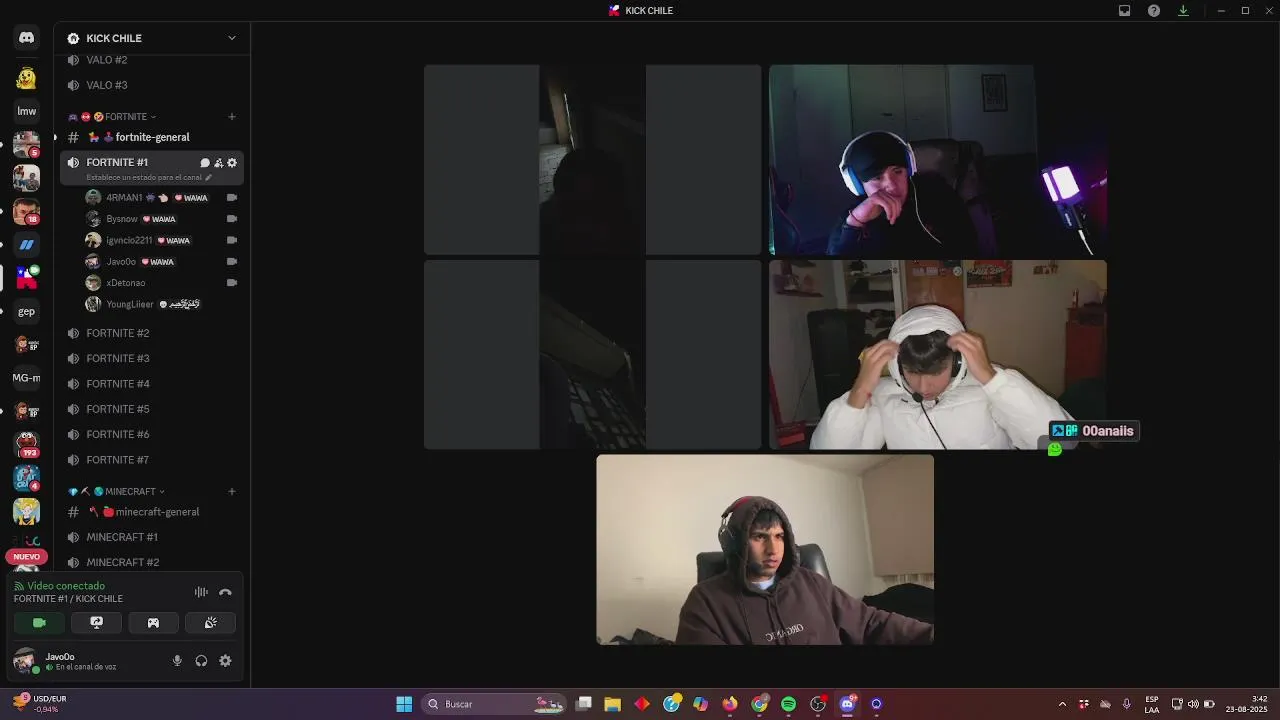Open USD/EUR widget on taskbar

pyautogui.click(x=40, y=704)
